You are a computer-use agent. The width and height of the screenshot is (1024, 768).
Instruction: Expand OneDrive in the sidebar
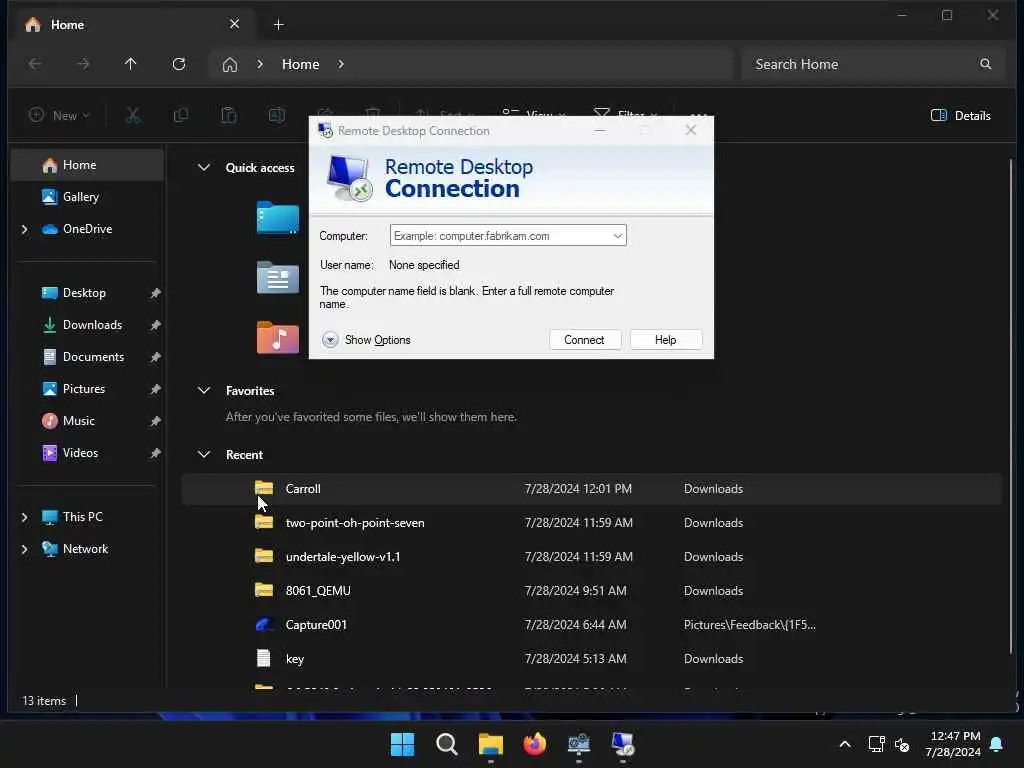[24, 229]
